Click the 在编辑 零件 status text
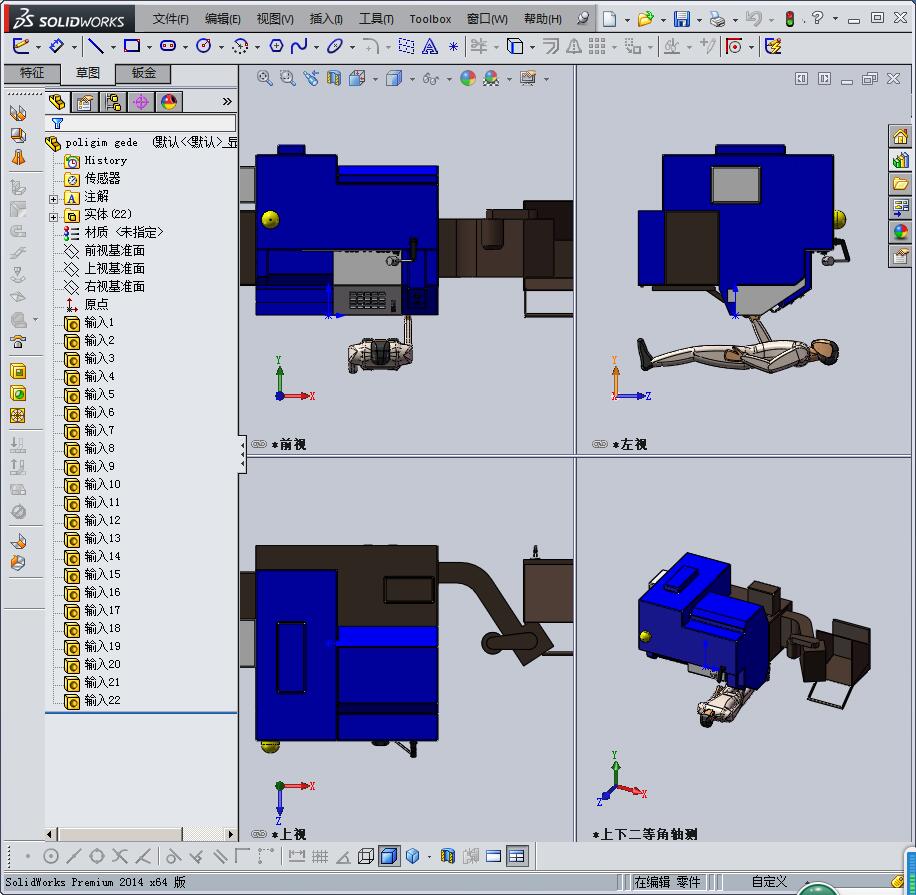Image resolution: width=916 pixels, height=895 pixels. (667, 881)
